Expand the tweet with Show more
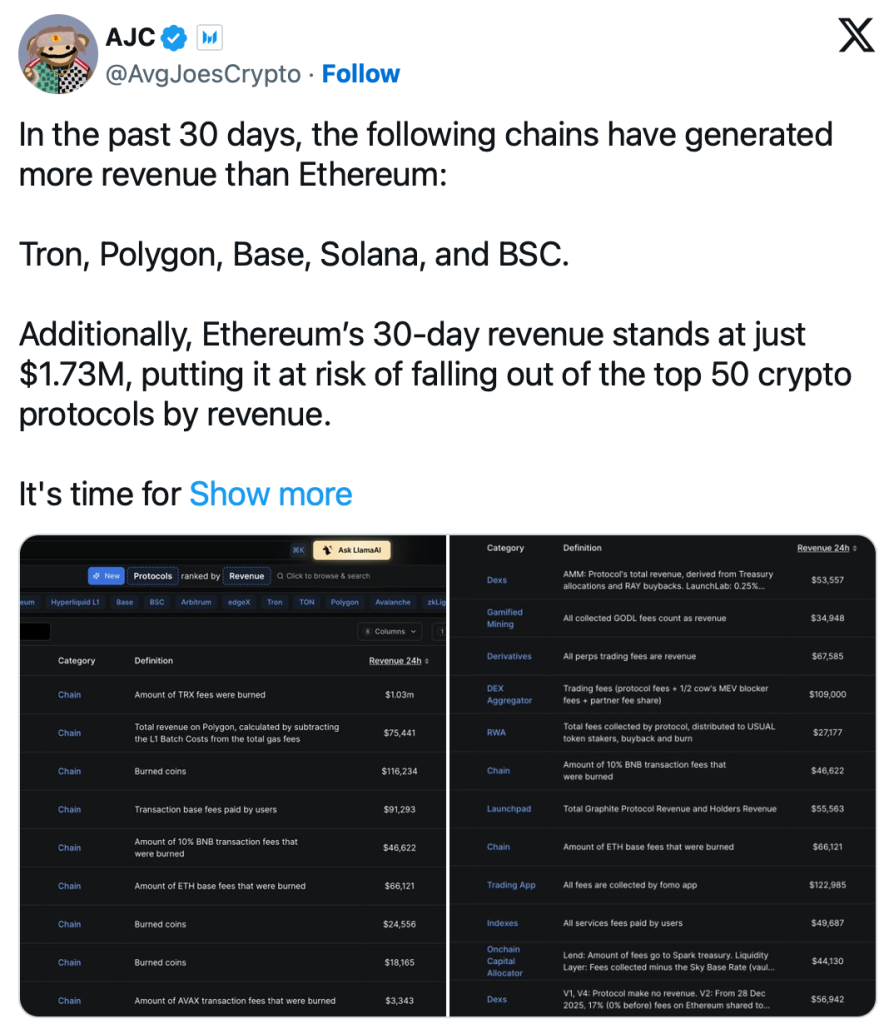The width and height of the screenshot is (889, 1024). coord(270,494)
